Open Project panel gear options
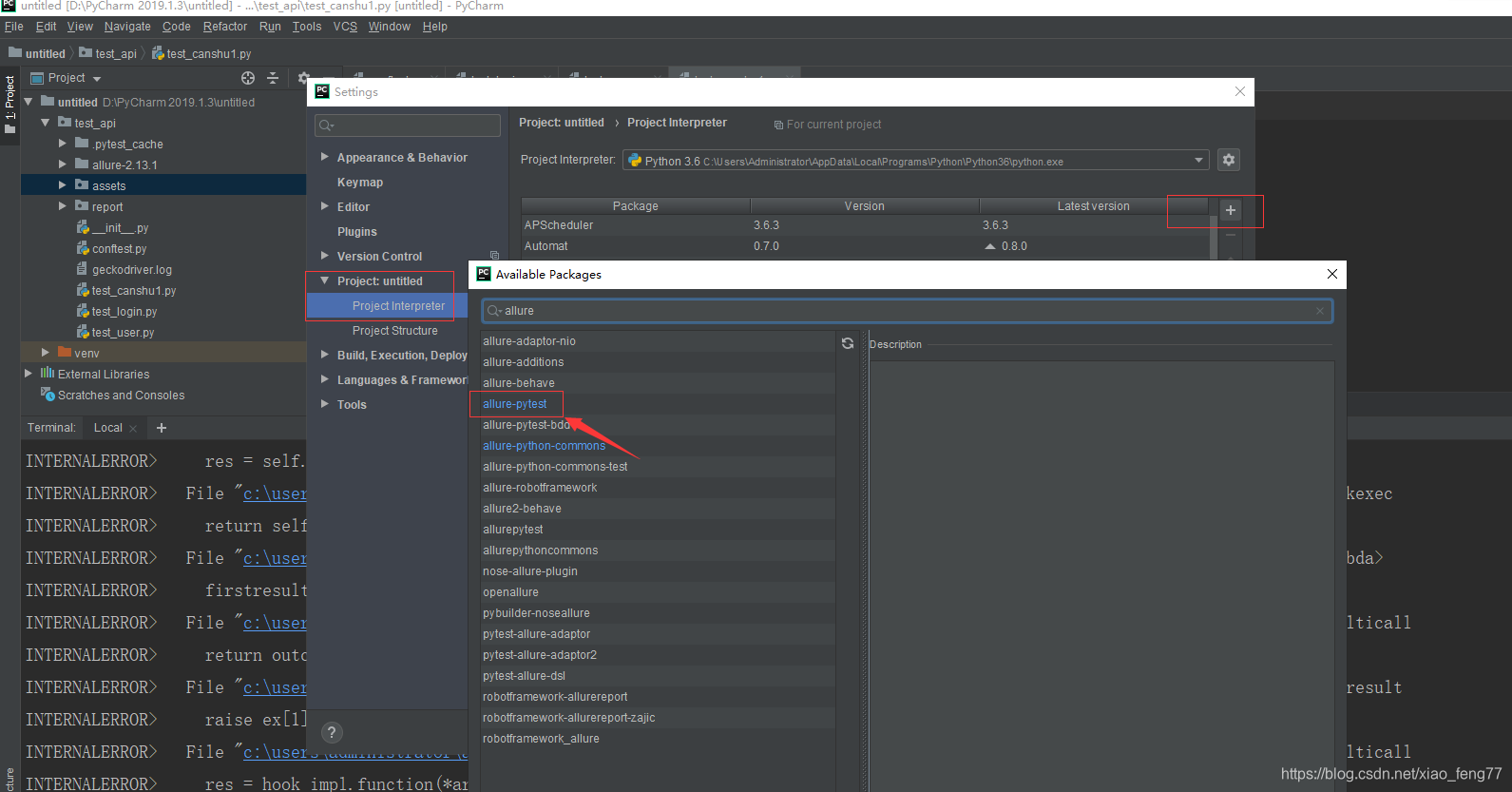 (303, 78)
